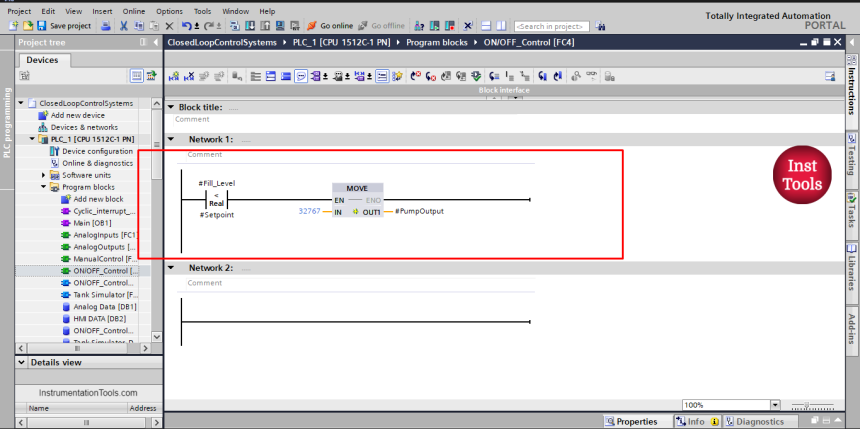Insert a new network via editor toolbar

(174, 76)
